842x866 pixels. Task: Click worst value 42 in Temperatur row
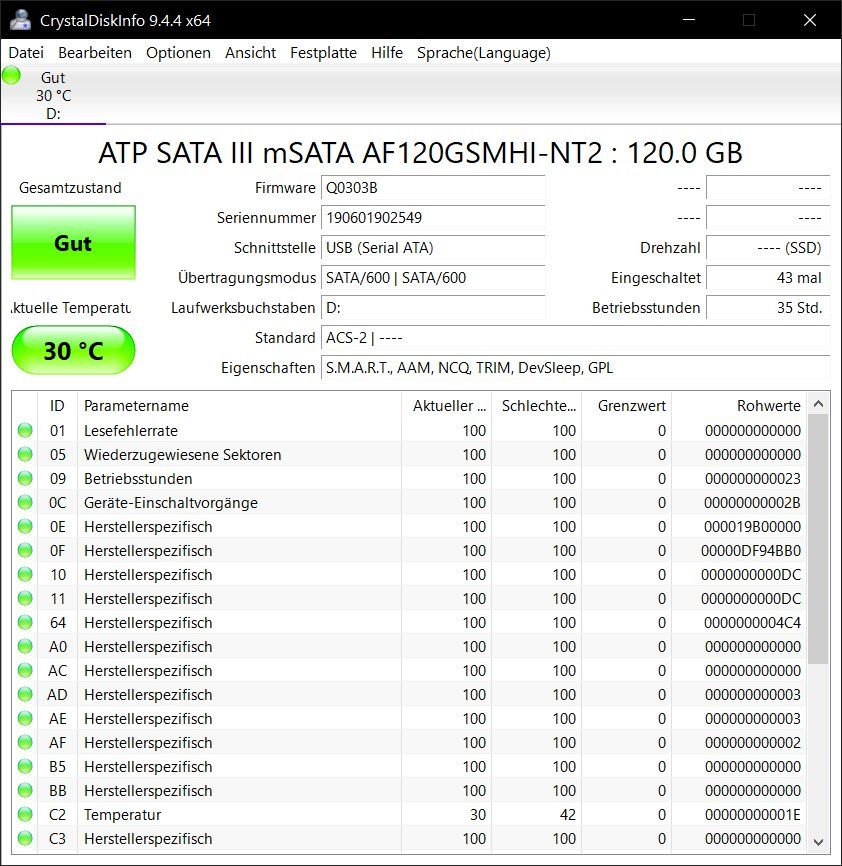point(568,815)
